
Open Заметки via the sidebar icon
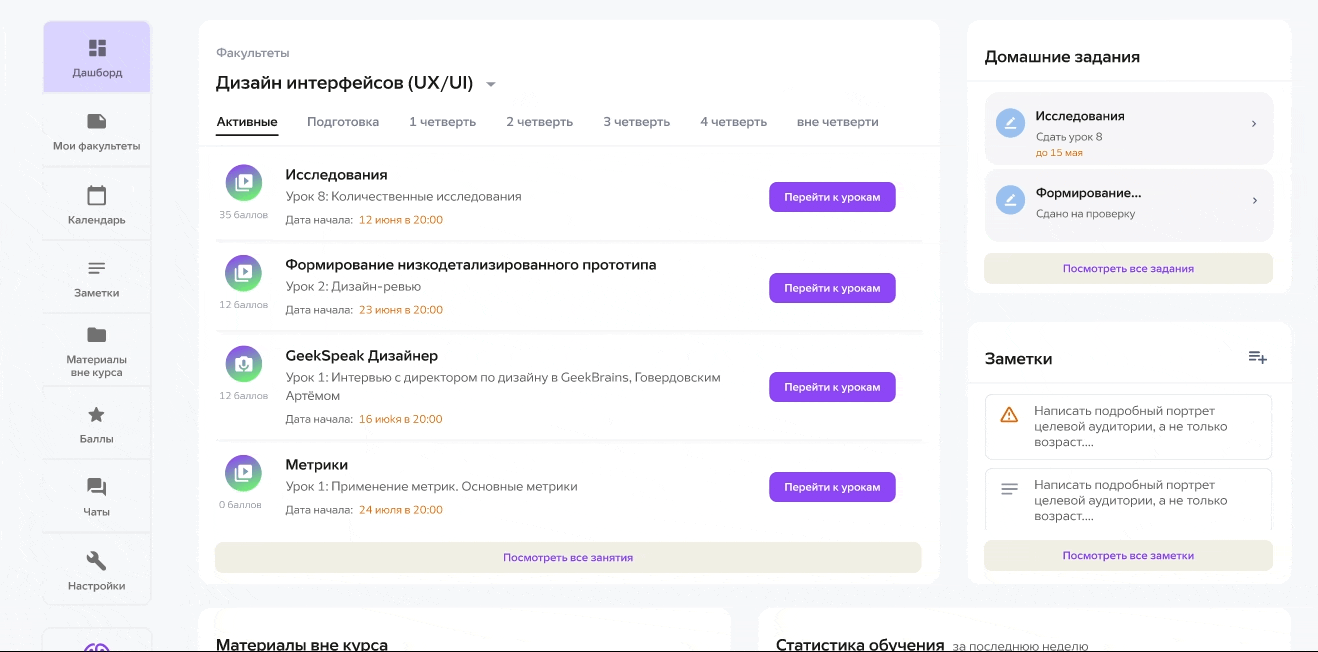click(x=96, y=276)
